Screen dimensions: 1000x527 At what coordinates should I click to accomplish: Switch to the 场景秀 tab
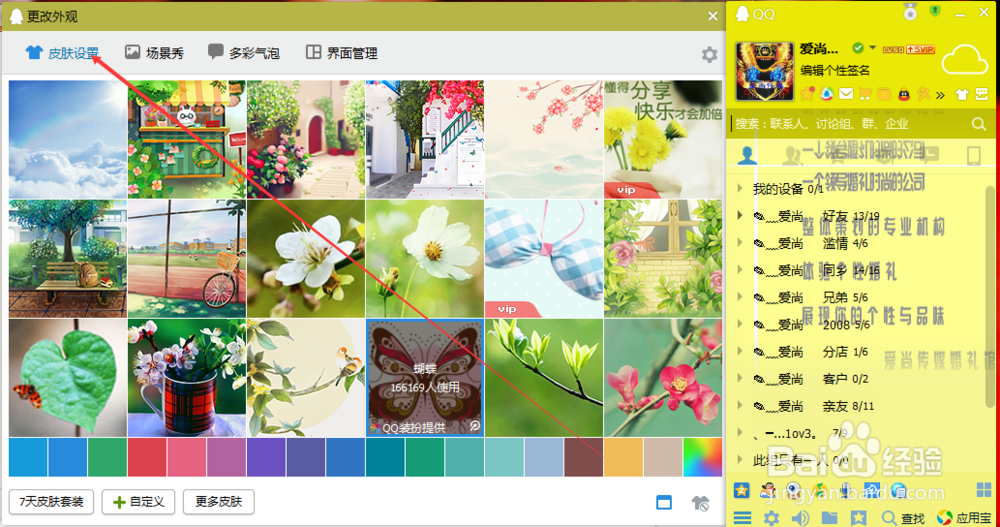coord(154,53)
